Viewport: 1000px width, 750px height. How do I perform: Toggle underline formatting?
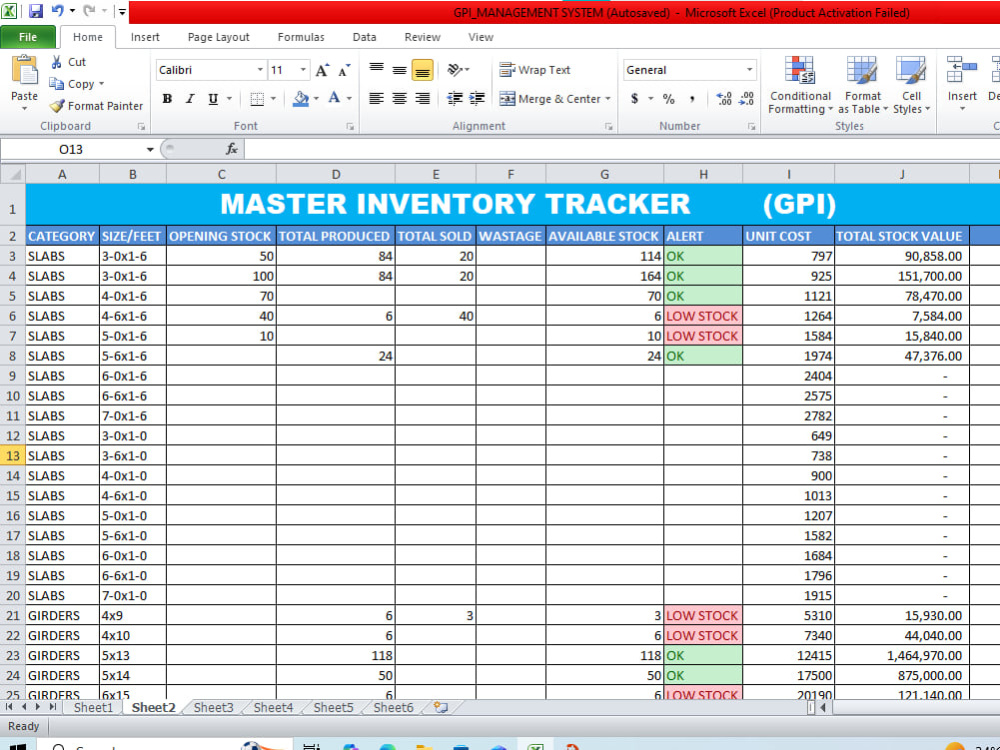213,99
